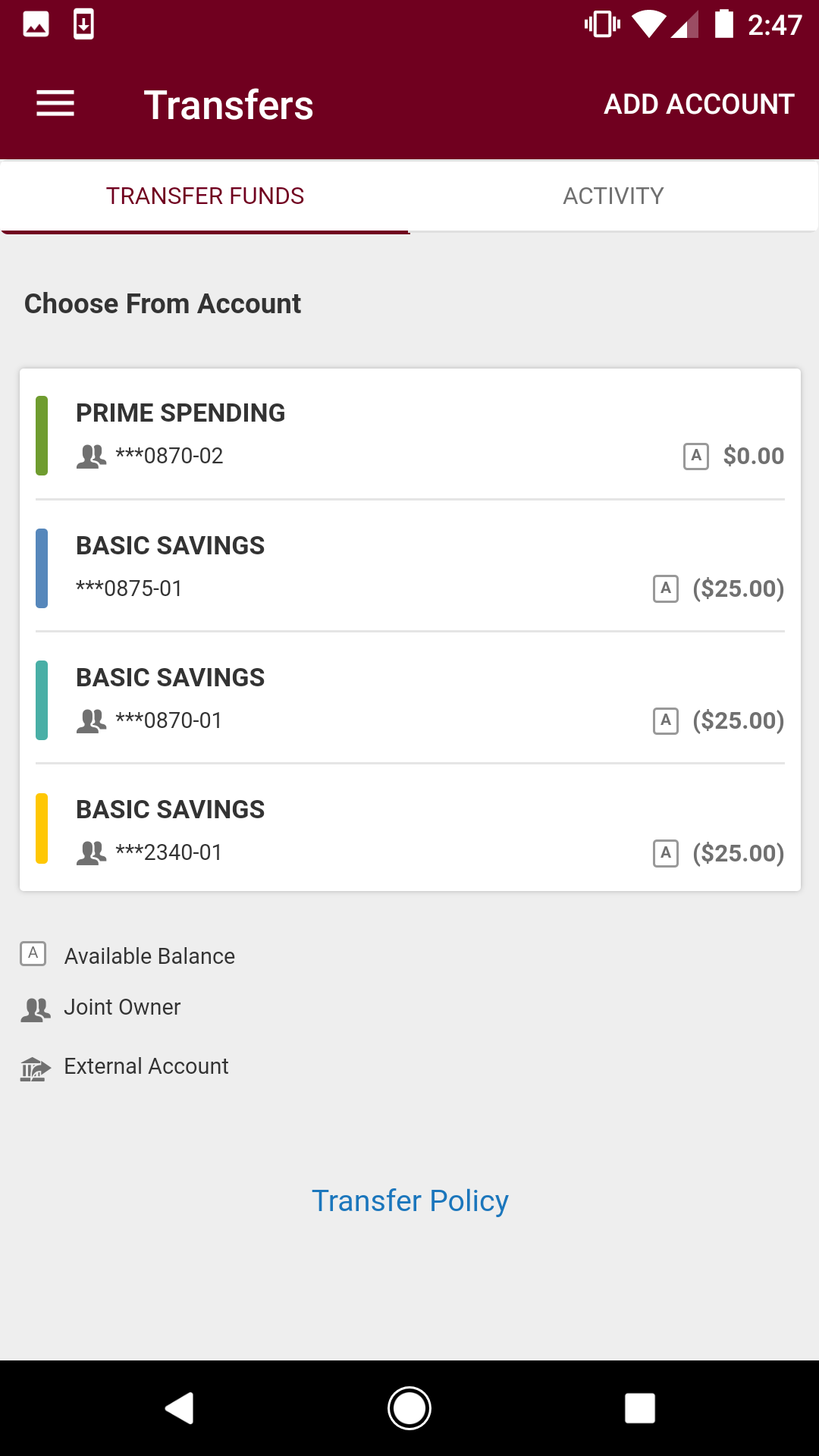Open the Transfer Policy link
Viewport: 819px width, 1456px height.
pyautogui.click(x=409, y=1200)
